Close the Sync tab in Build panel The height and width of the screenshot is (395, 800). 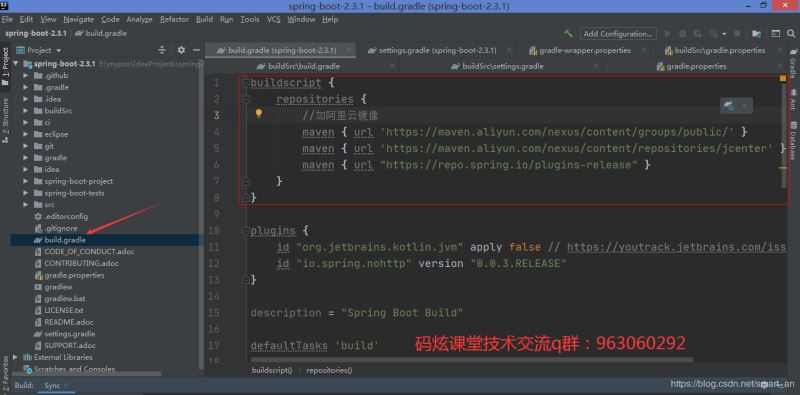point(66,386)
